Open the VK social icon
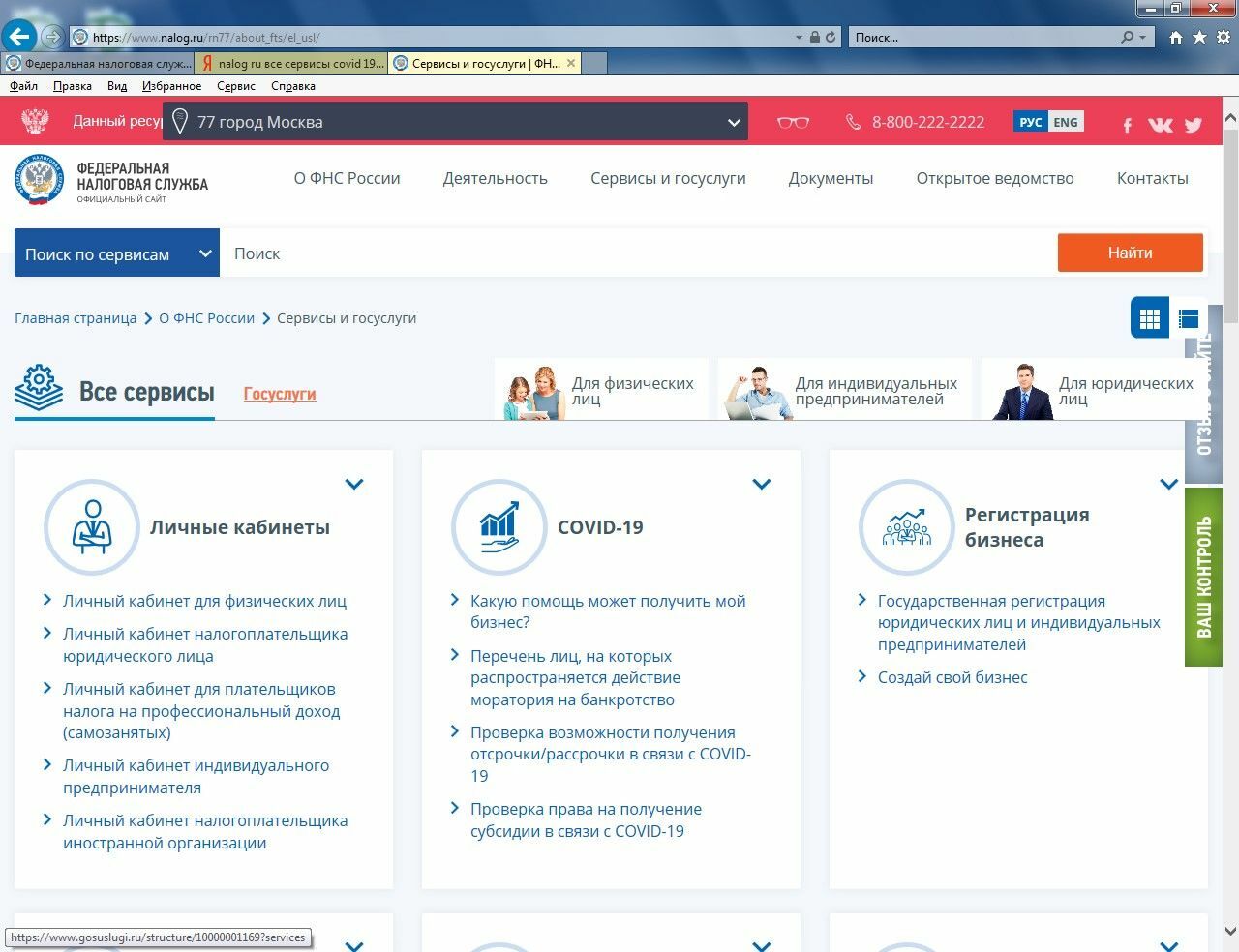Image resolution: width=1239 pixels, height=952 pixels. [x=1160, y=125]
